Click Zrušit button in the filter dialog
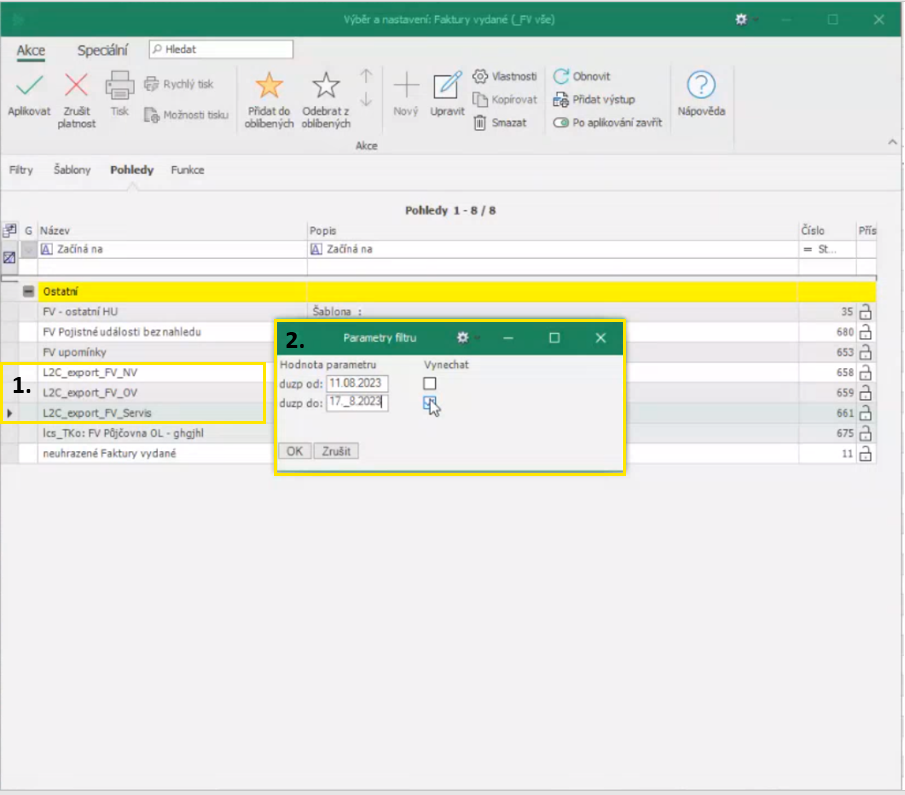This screenshot has width=905, height=795. pyautogui.click(x=336, y=451)
